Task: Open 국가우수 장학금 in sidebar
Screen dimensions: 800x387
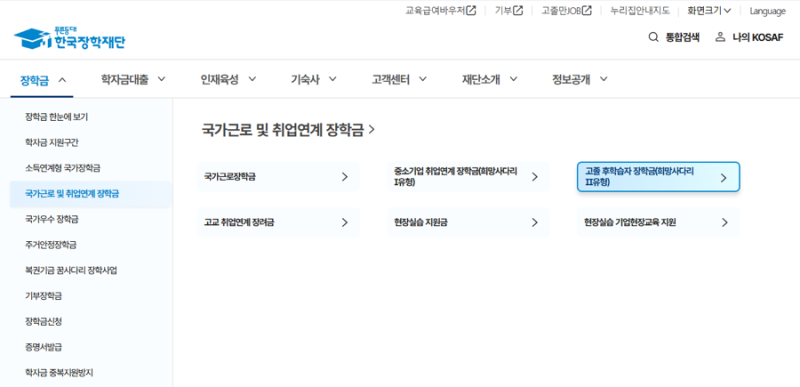Action: click(x=52, y=219)
